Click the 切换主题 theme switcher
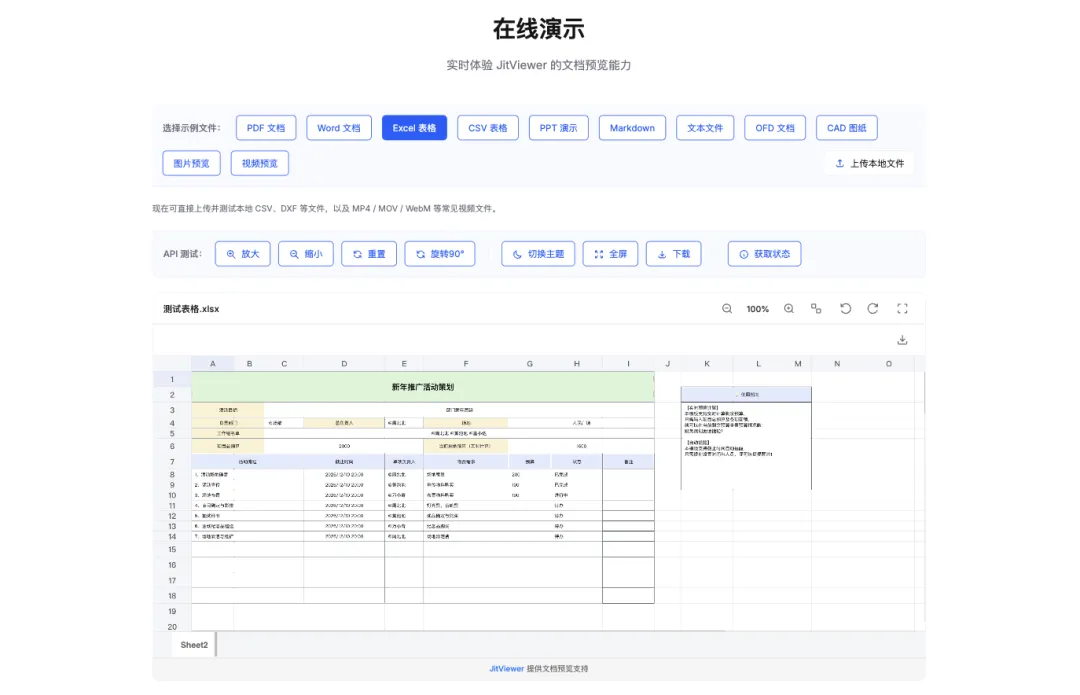Screen dimensions: 1080x695 pos(536,253)
